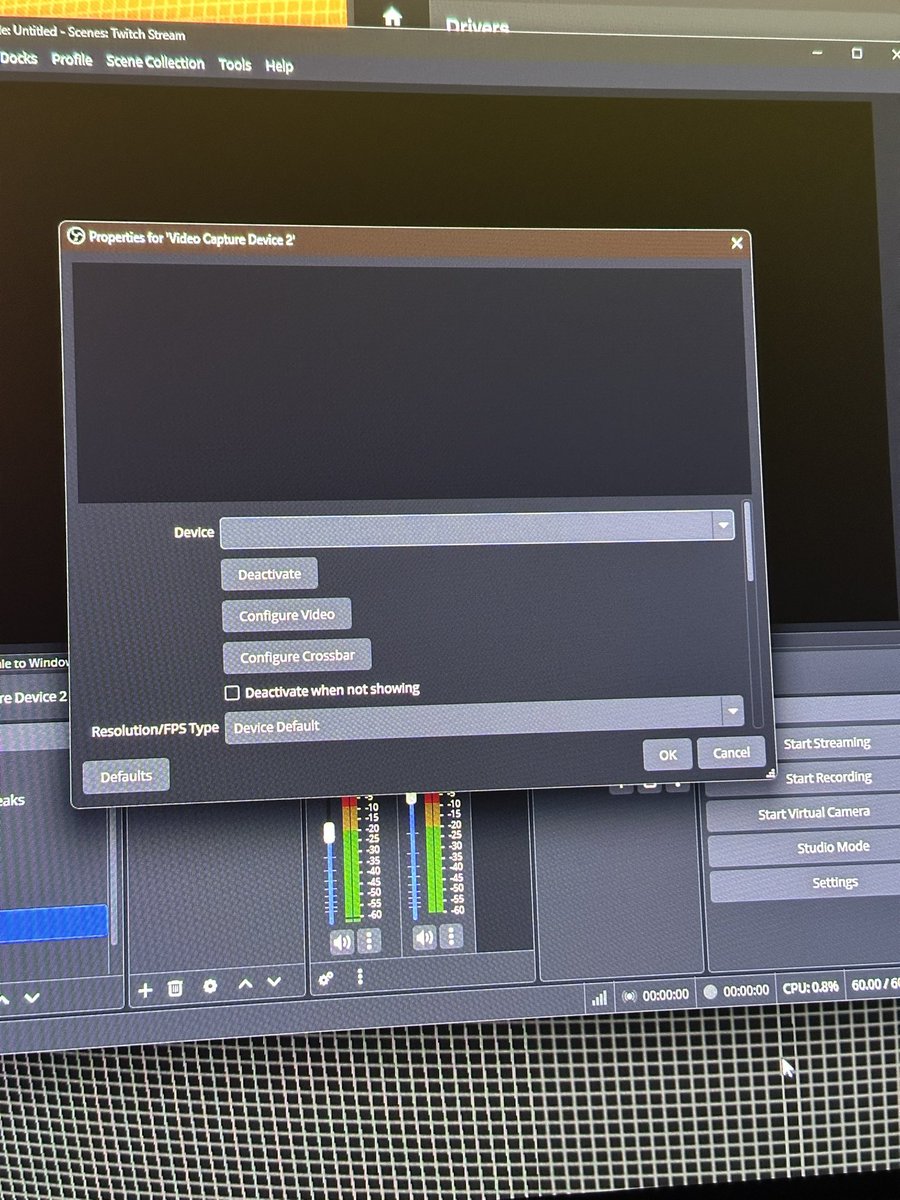This screenshot has width=900, height=1200.
Task: Open OBS Settings
Action: click(x=834, y=882)
